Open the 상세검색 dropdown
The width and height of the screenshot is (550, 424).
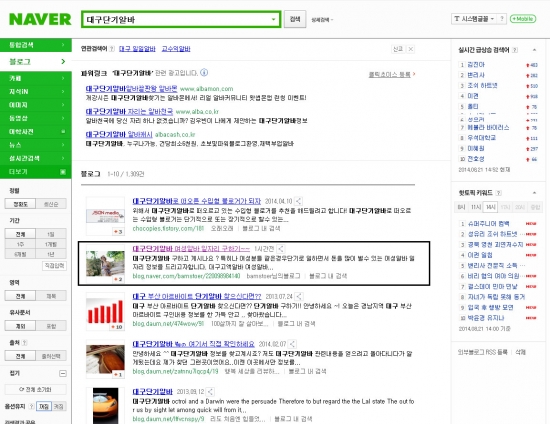(322, 20)
